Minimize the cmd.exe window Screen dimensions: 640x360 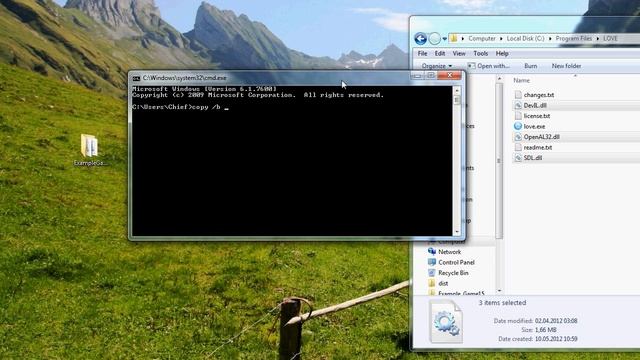point(417,76)
